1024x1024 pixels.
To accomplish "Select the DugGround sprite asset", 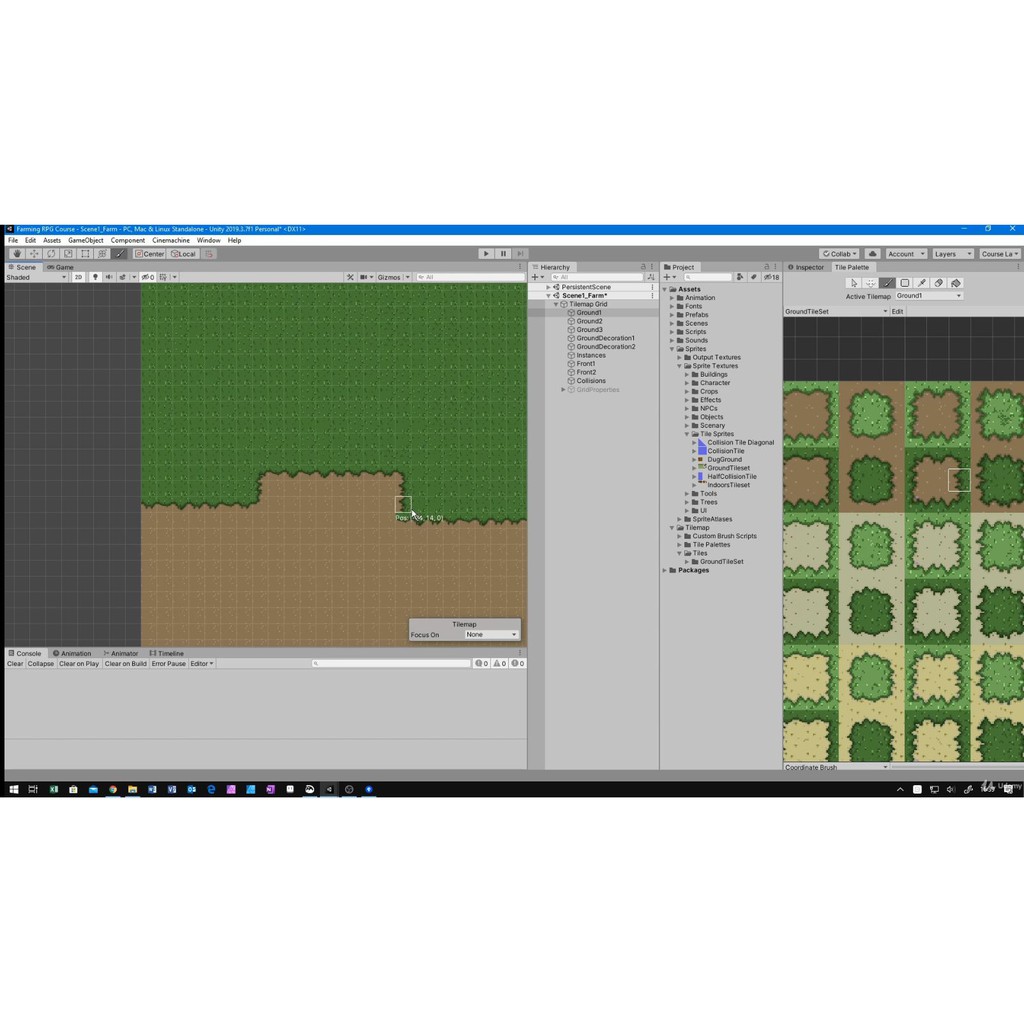I will [724, 460].
